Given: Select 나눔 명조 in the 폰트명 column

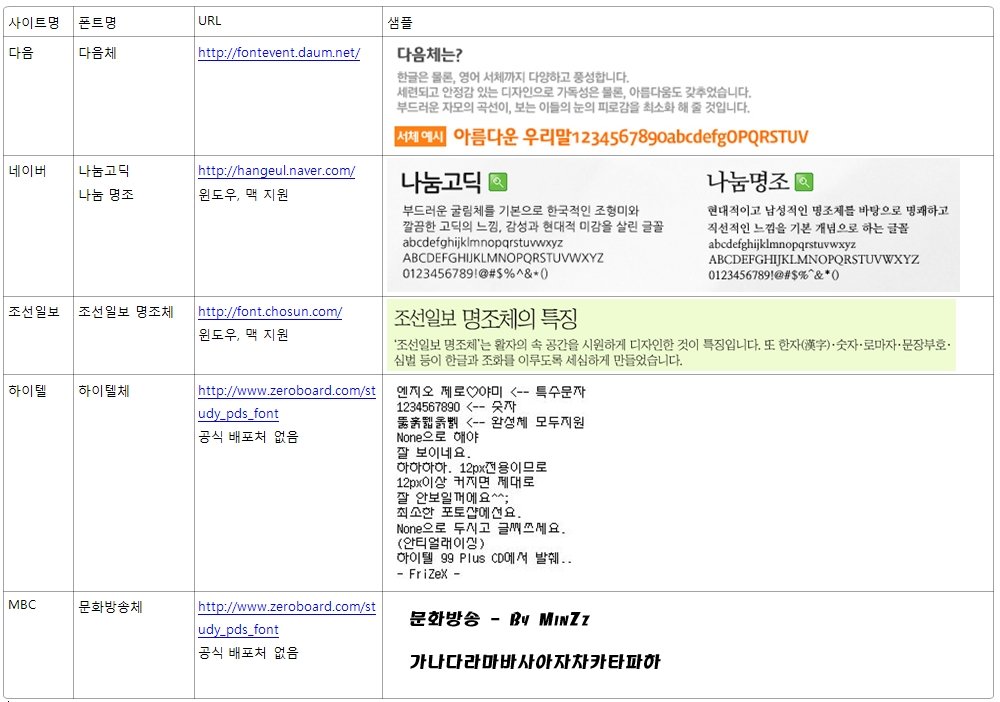Looking at the screenshot, I should click(x=106, y=194).
